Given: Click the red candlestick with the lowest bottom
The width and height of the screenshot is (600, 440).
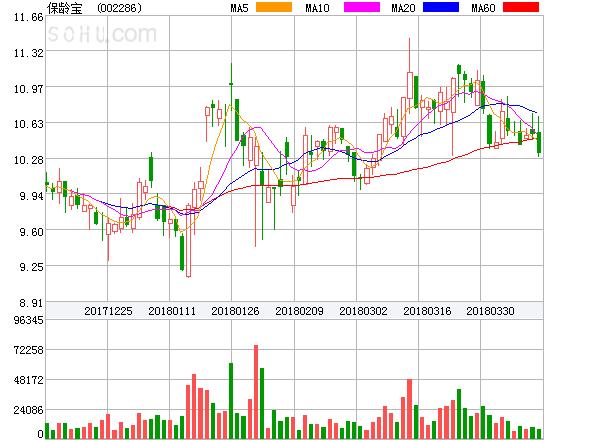Looking at the screenshot, I should coord(188,240).
